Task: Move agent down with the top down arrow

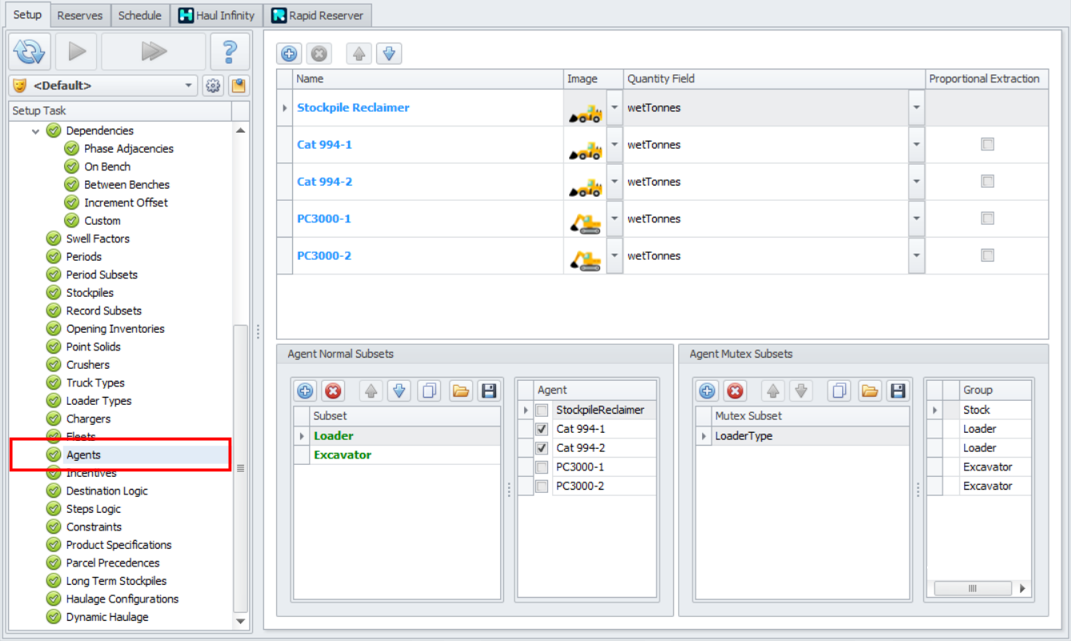Action: [x=388, y=54]
